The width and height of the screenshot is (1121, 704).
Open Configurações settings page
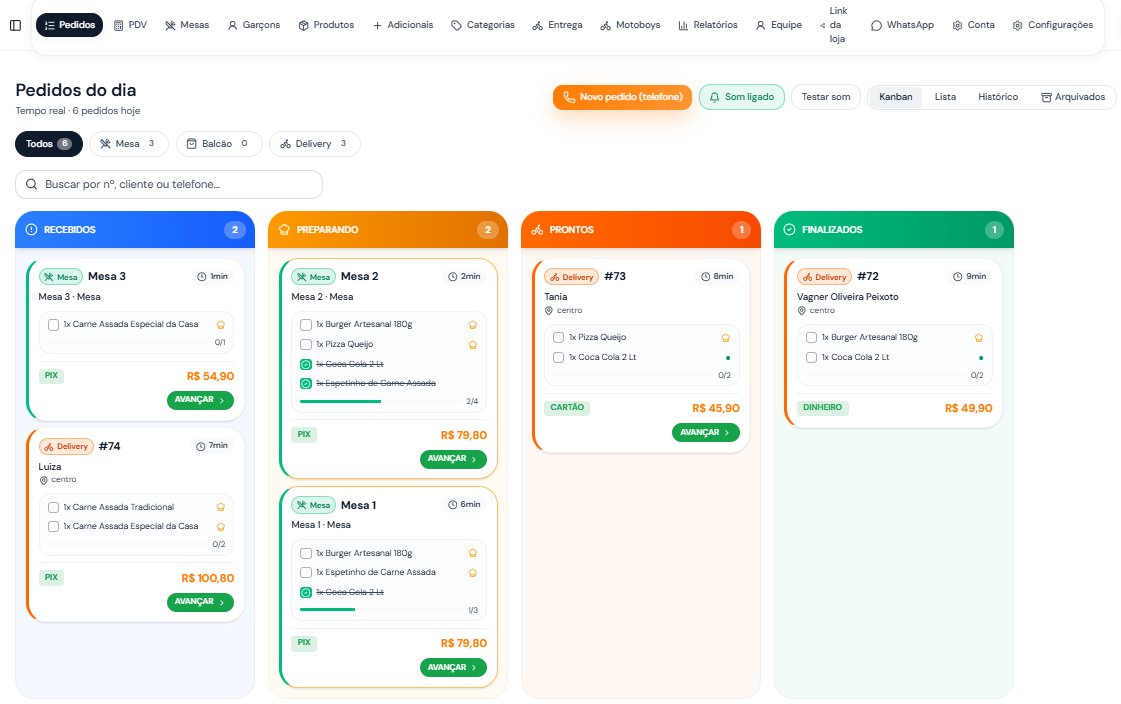click(1053, 25)
